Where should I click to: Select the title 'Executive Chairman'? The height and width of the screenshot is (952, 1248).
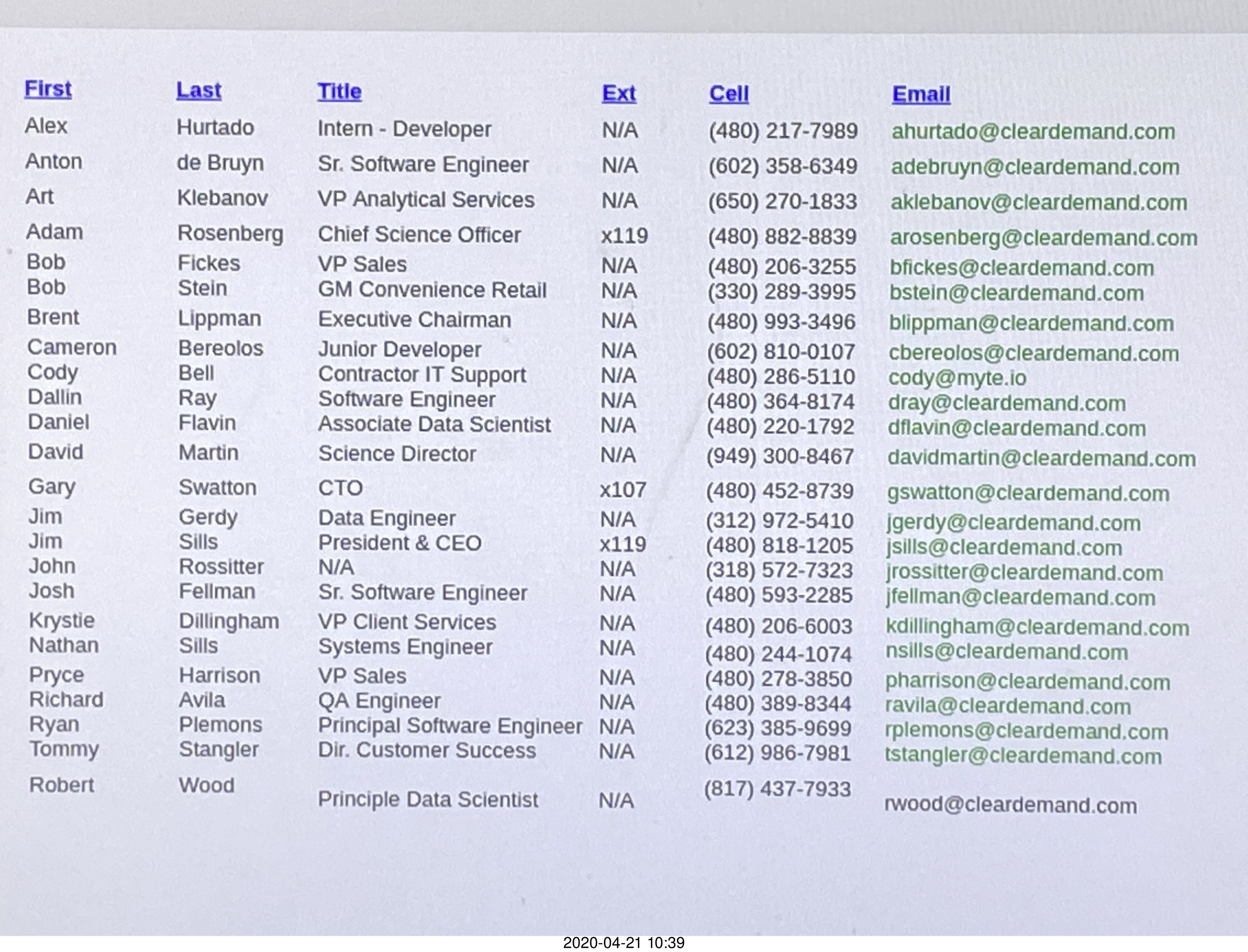[415, 319]
